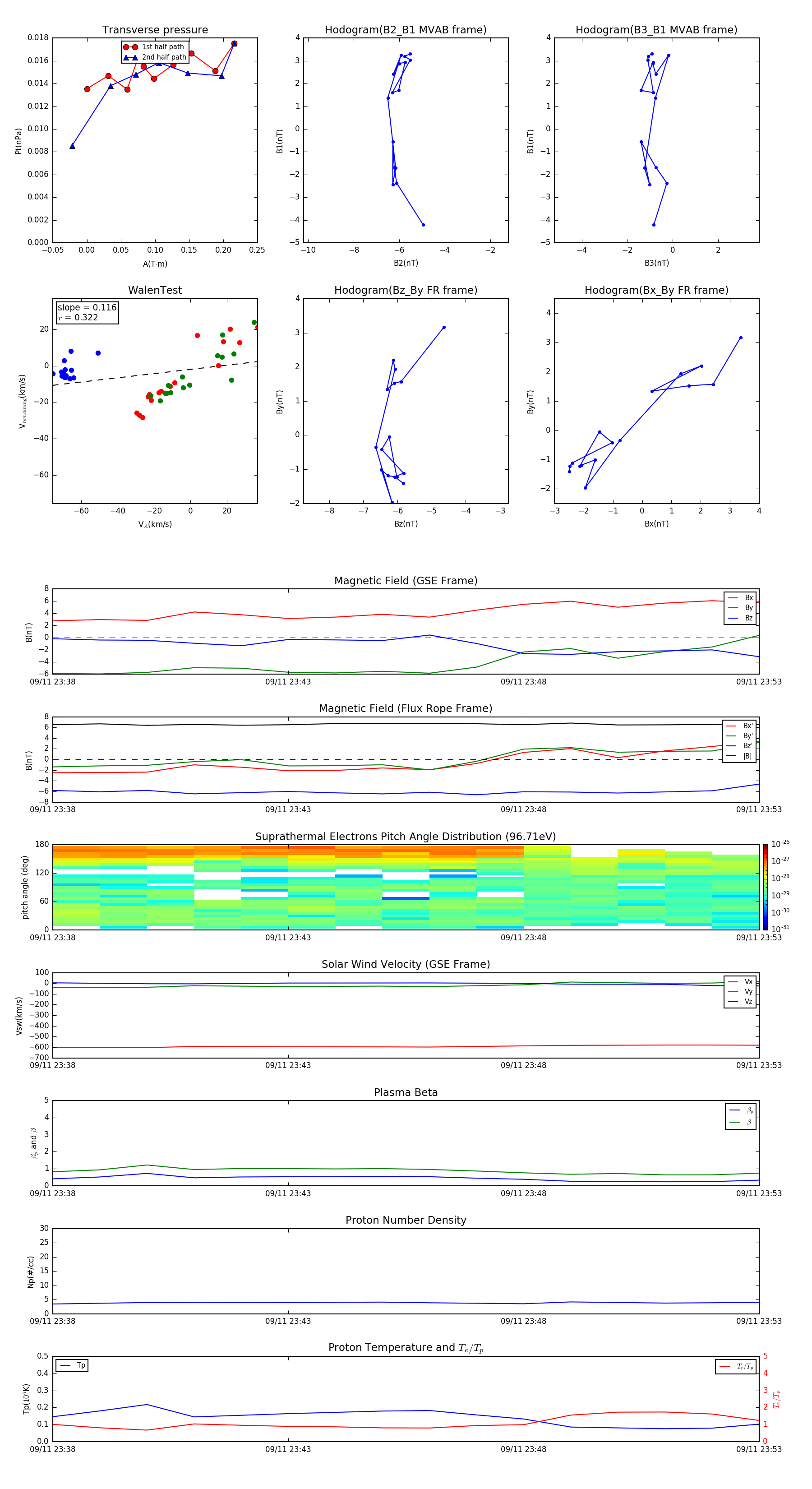This screenshot has width=812, height=1489.
Task: Select the "Magnetic Field (GSE Frame)" title
Action: click(406, 581)
